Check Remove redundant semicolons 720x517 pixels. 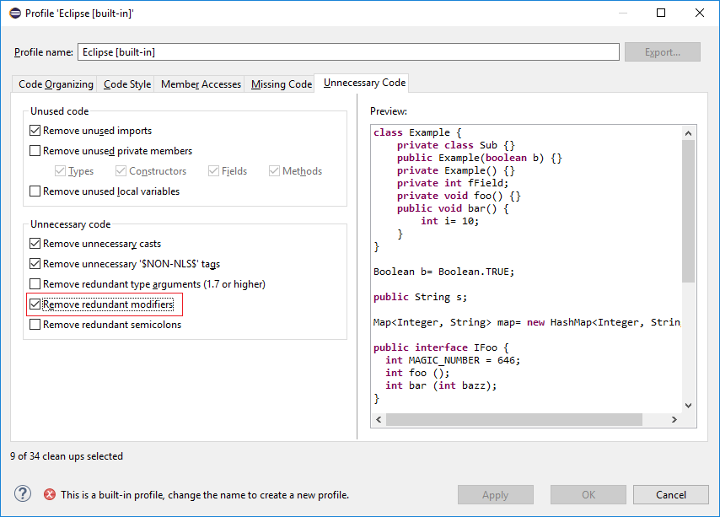coord(36,324)
